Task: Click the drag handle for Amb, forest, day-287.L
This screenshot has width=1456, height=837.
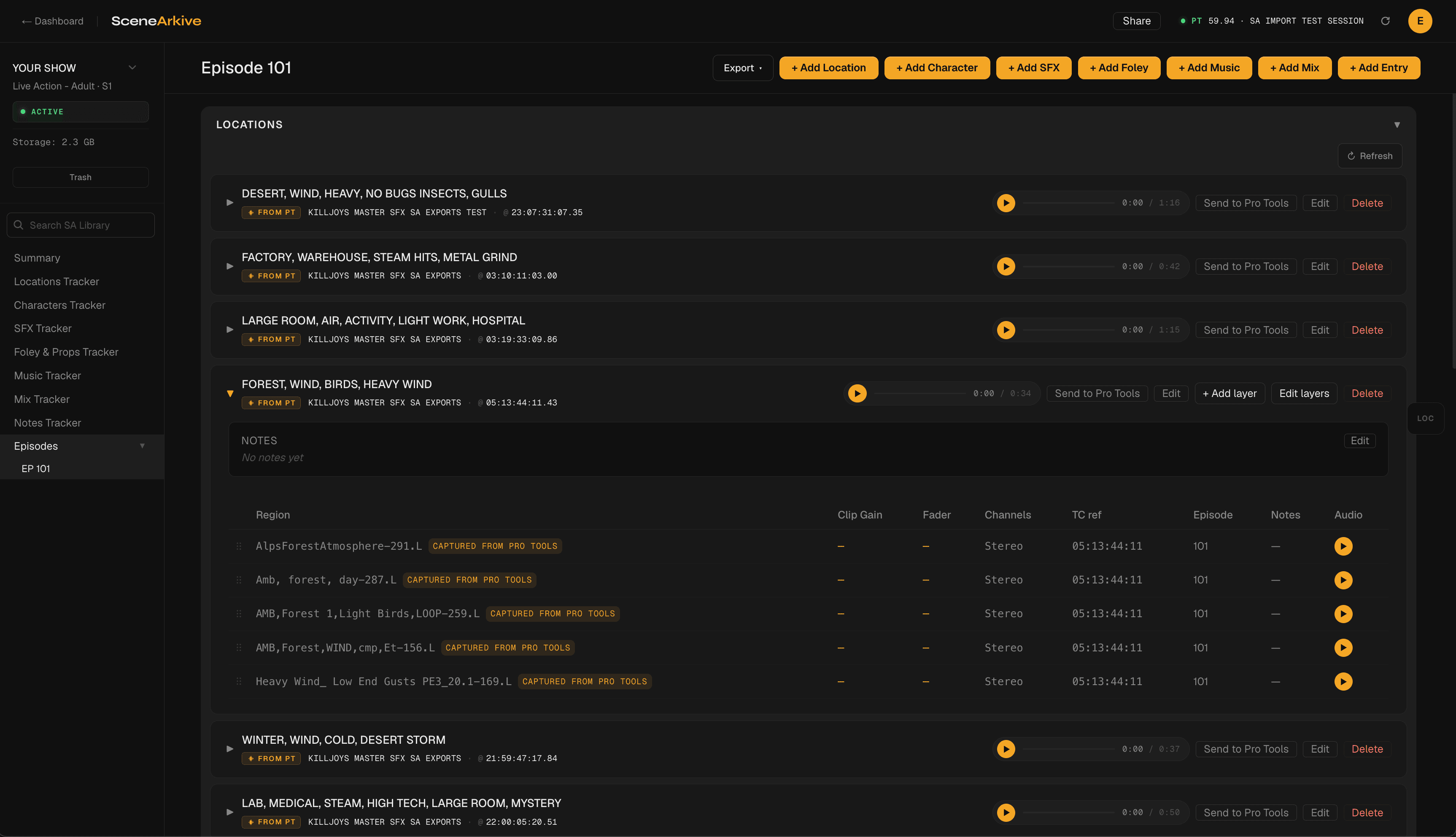Action: pyautogui.click(x=238, y=580)
